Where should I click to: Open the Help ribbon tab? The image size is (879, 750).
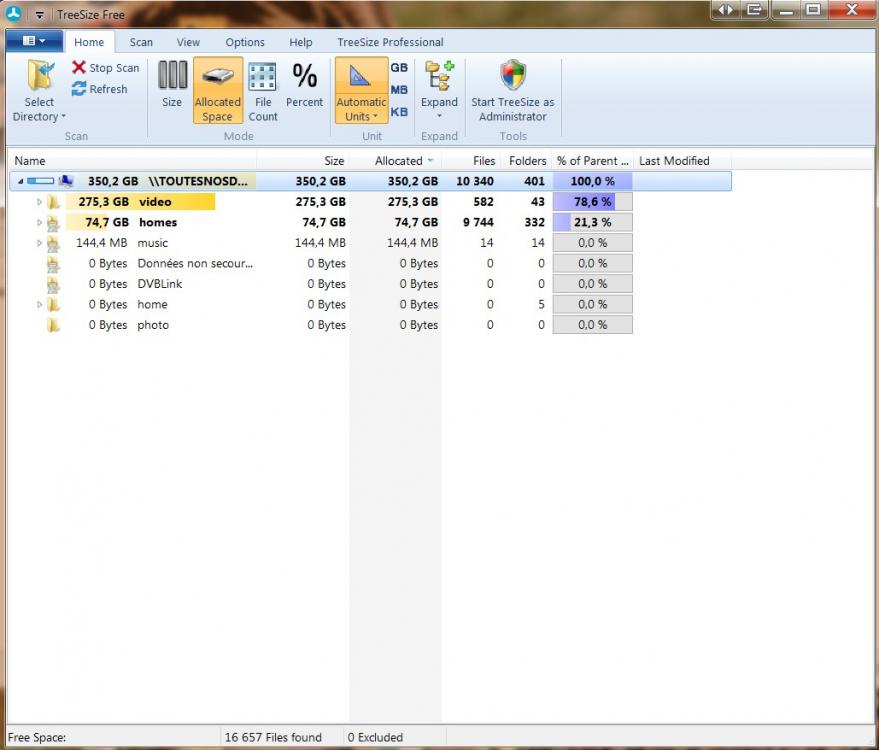click(301, 42)
